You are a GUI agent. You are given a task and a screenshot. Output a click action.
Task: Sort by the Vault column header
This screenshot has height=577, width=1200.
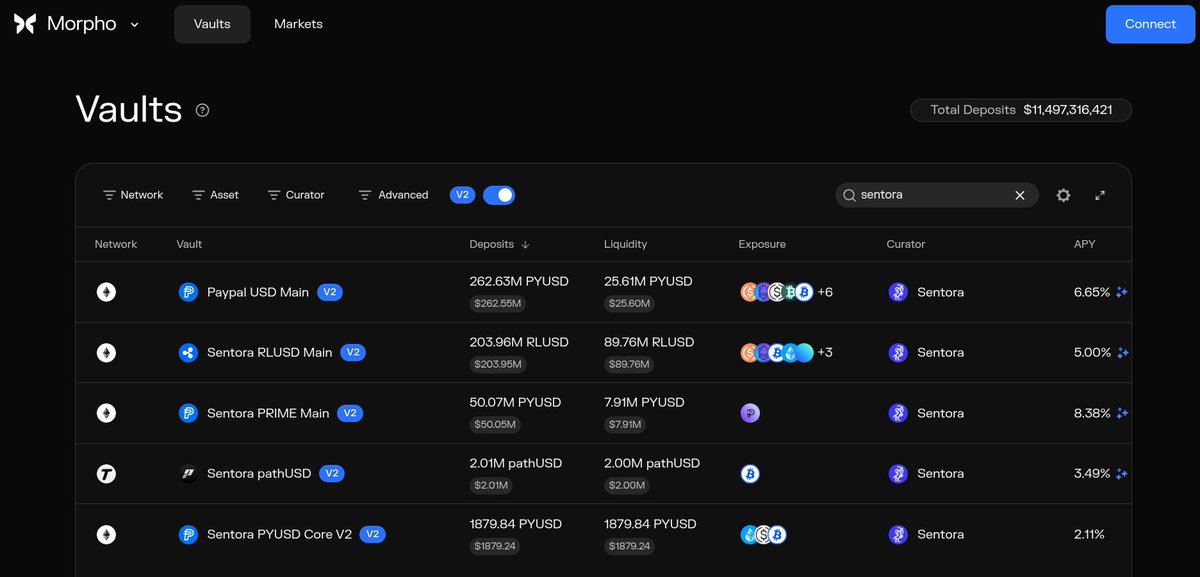[x=189, y=244]
